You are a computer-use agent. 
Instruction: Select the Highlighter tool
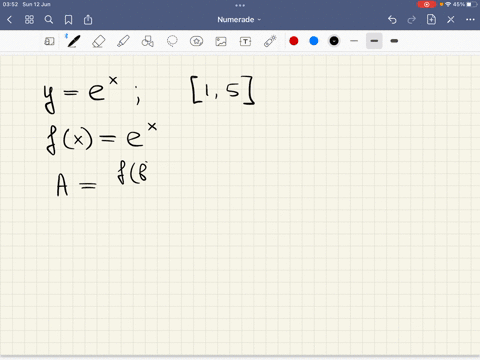[x=123, y=41]
